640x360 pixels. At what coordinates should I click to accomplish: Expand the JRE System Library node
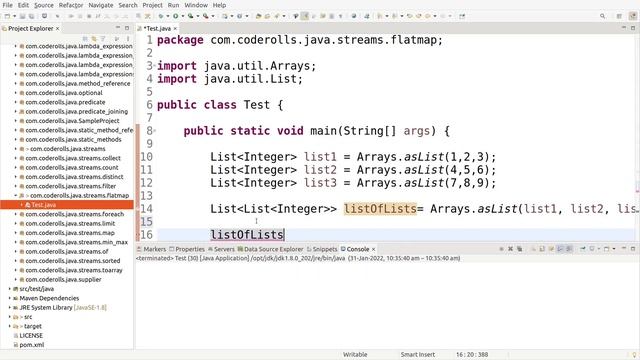[10, 308]
